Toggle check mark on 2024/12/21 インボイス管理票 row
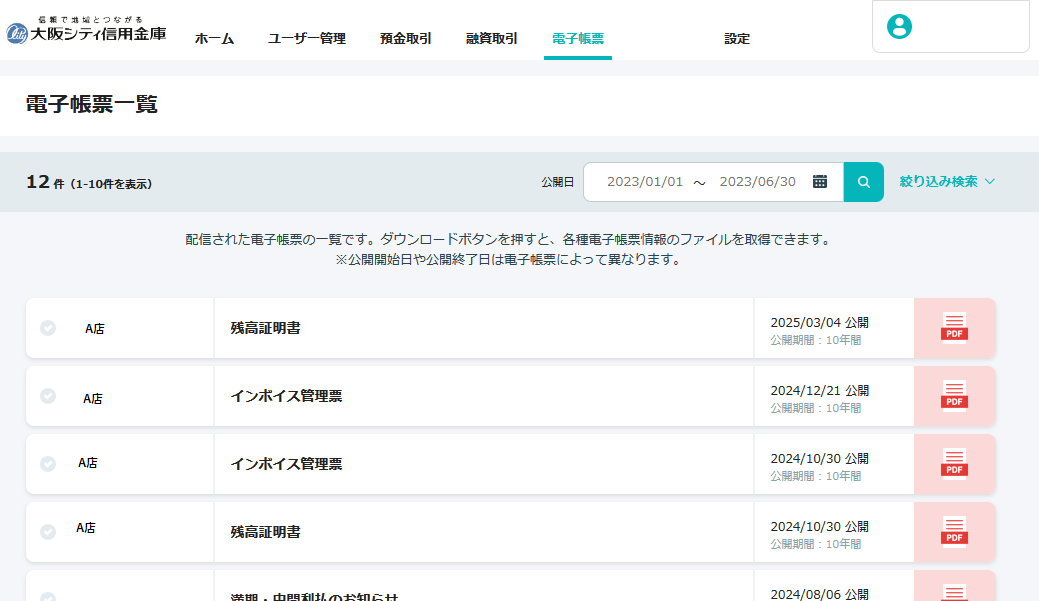Image resolution: width=1039 pixels, height=601 pixels. point(48,396)
